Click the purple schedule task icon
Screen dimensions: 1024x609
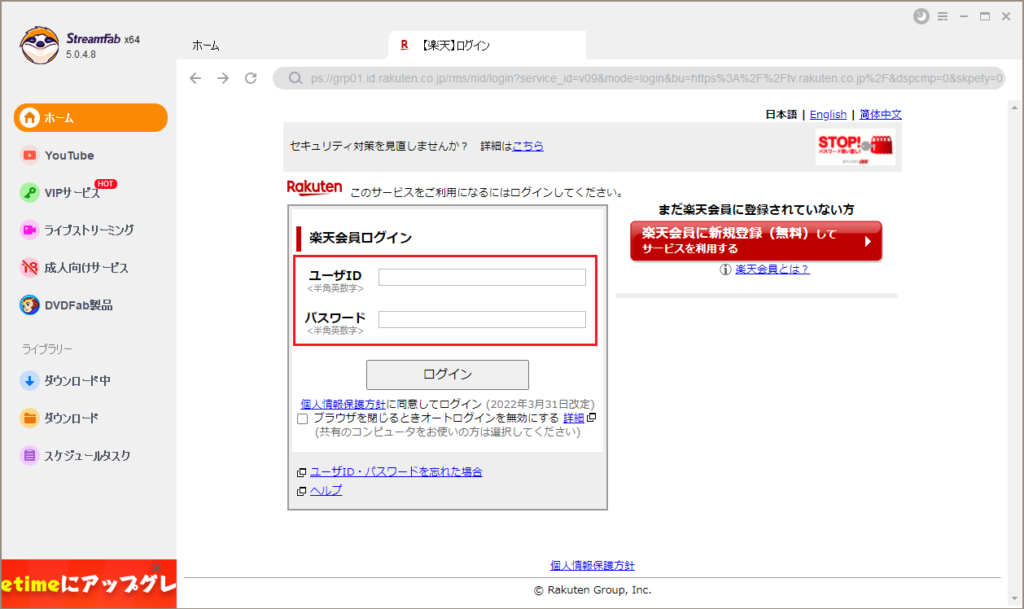point(29,456)
